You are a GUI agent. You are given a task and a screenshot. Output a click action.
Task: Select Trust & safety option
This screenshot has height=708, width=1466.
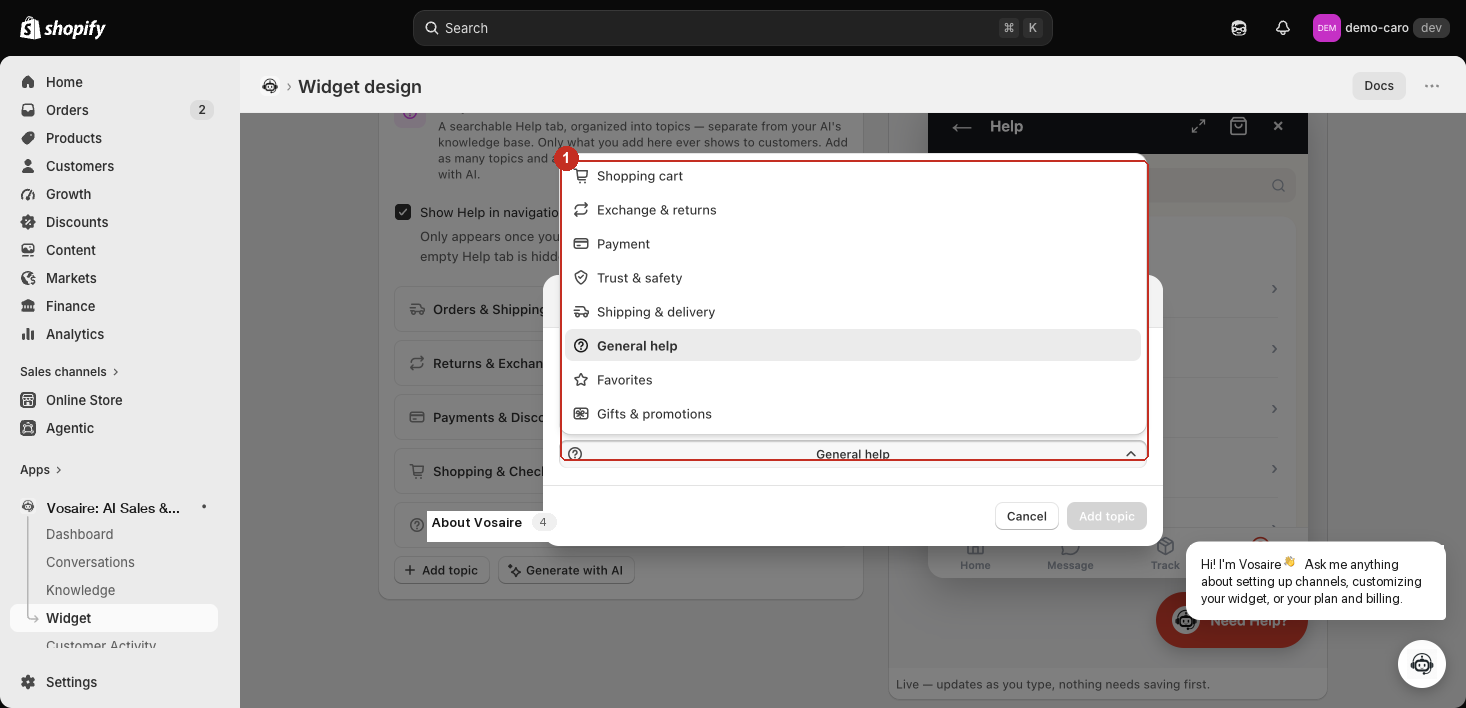[x=853, y=278]
